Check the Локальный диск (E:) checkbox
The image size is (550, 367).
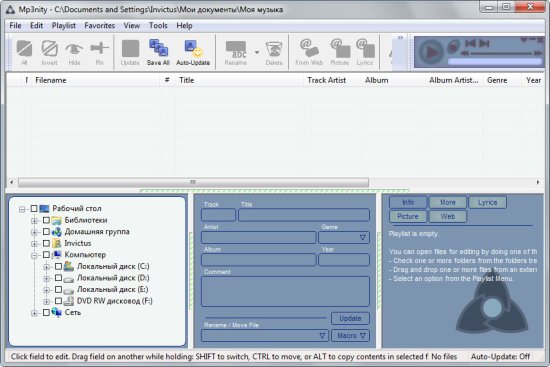[59, 289]
